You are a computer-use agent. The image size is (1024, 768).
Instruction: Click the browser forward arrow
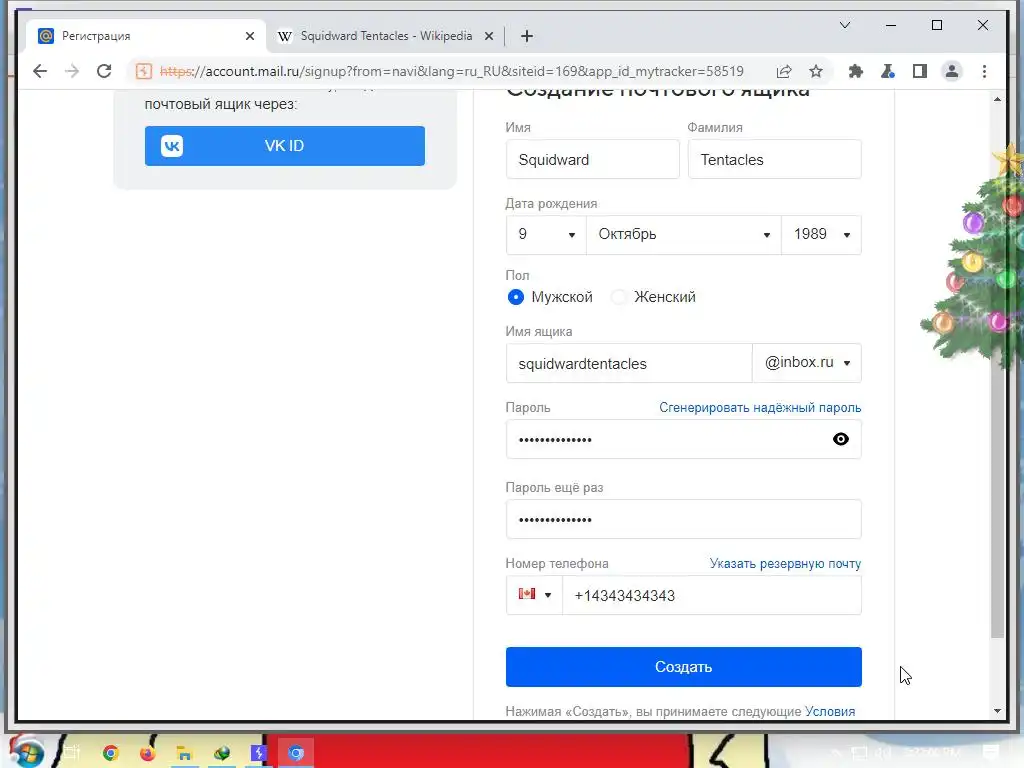click(x=72, y=71)
